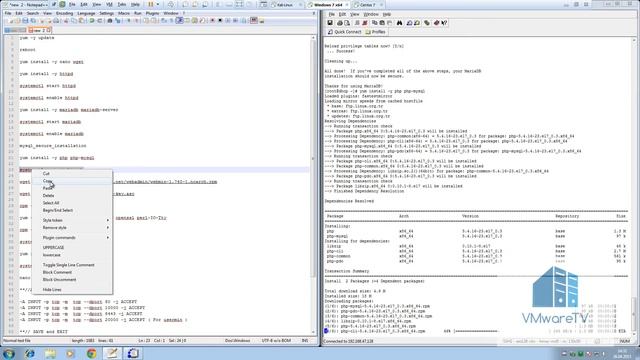Image resolution: width=640 pixels, height=360 pixels.
Task: Choose Block Uncomment in context menu
Action: (60, 280)
